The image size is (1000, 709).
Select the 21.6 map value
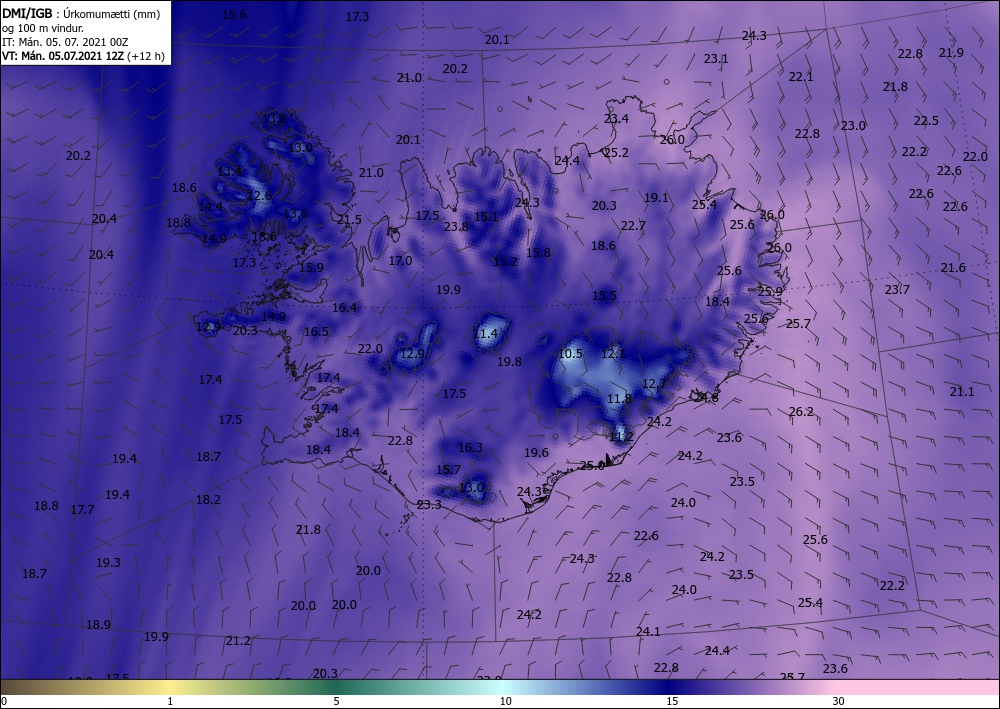click(953, 268)
